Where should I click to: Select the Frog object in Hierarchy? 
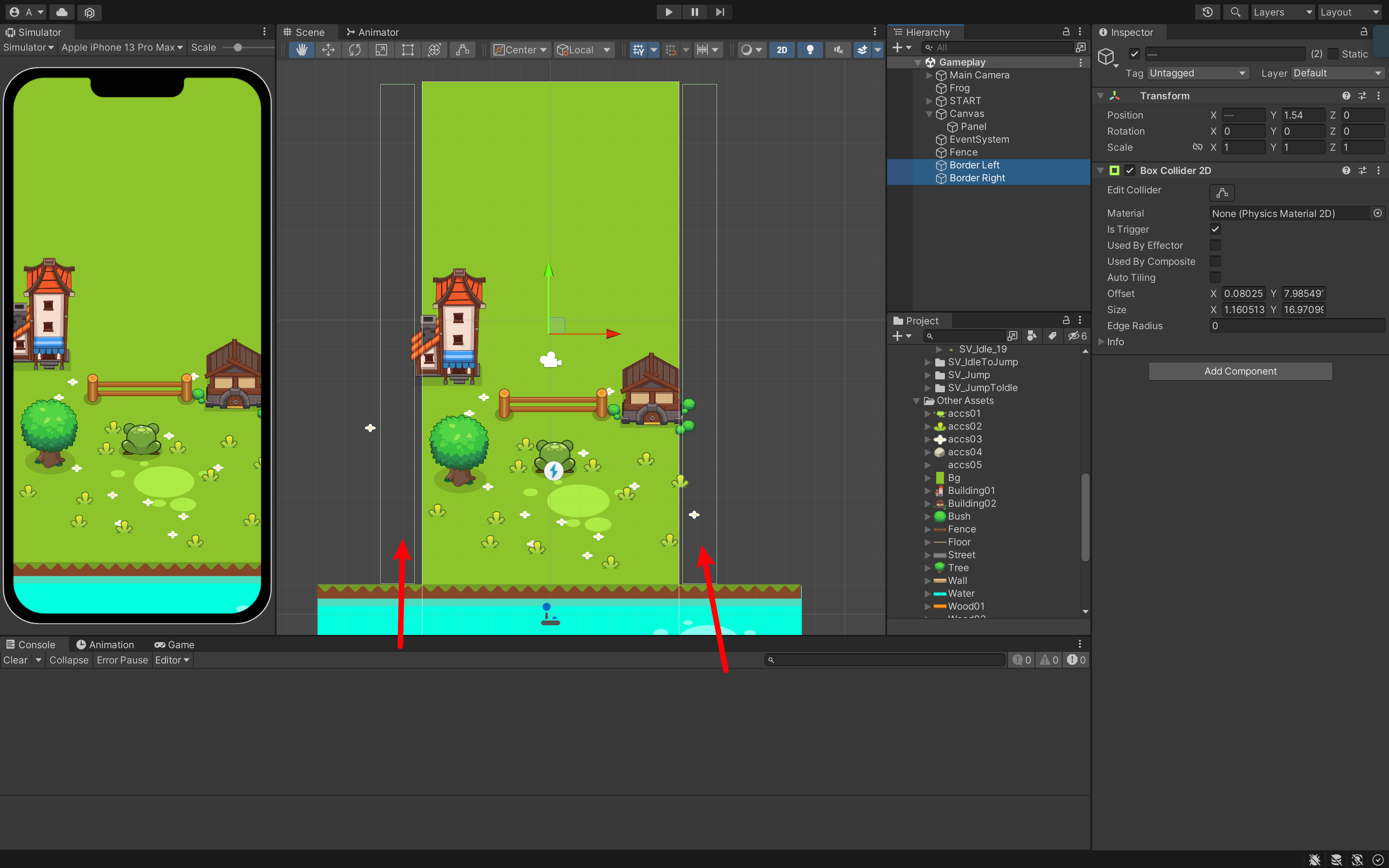[959, 88]
